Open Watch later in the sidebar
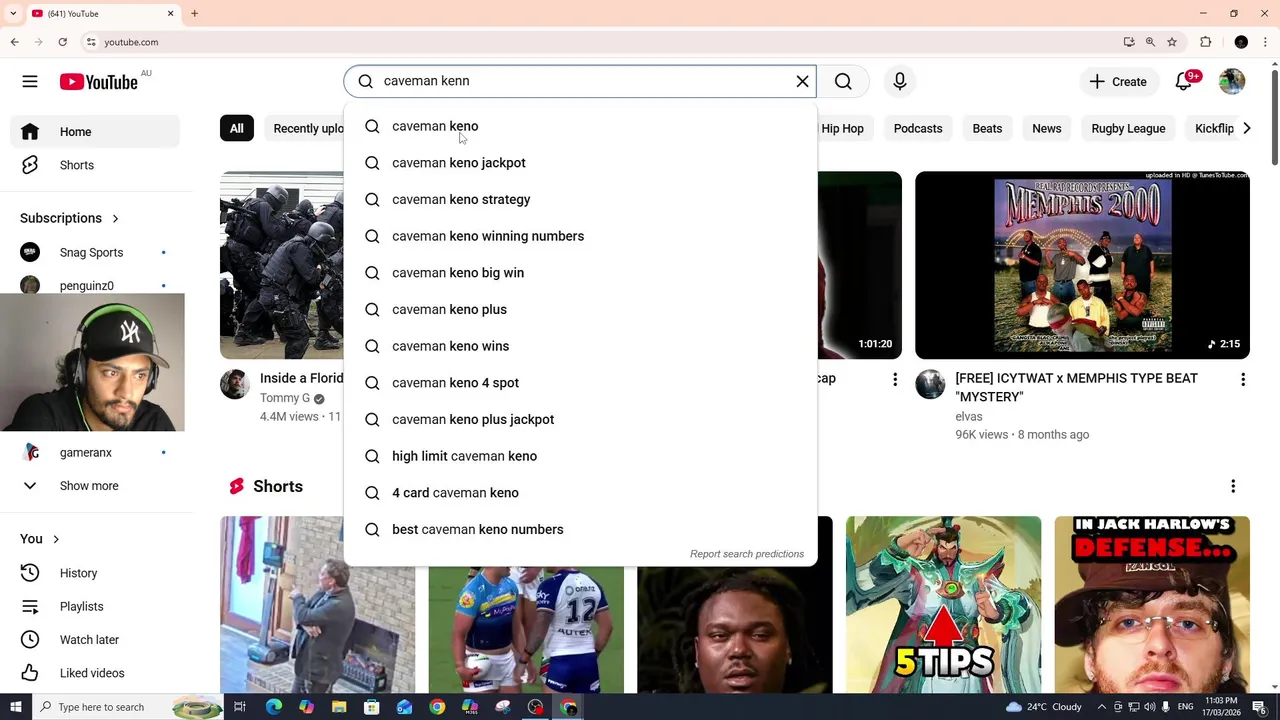Viewport: 1280px width, 720px height. 96,640
